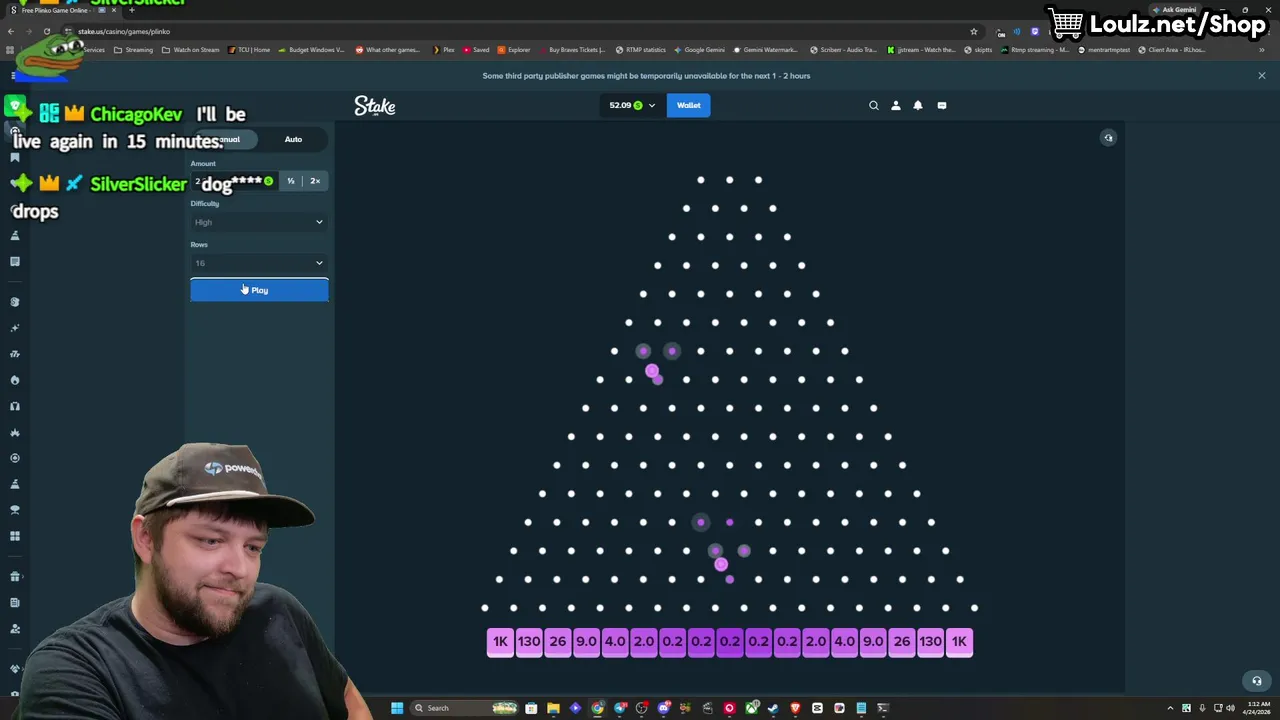
Task: Open the Explorer bookmark
Action: (x=514, y=49)
